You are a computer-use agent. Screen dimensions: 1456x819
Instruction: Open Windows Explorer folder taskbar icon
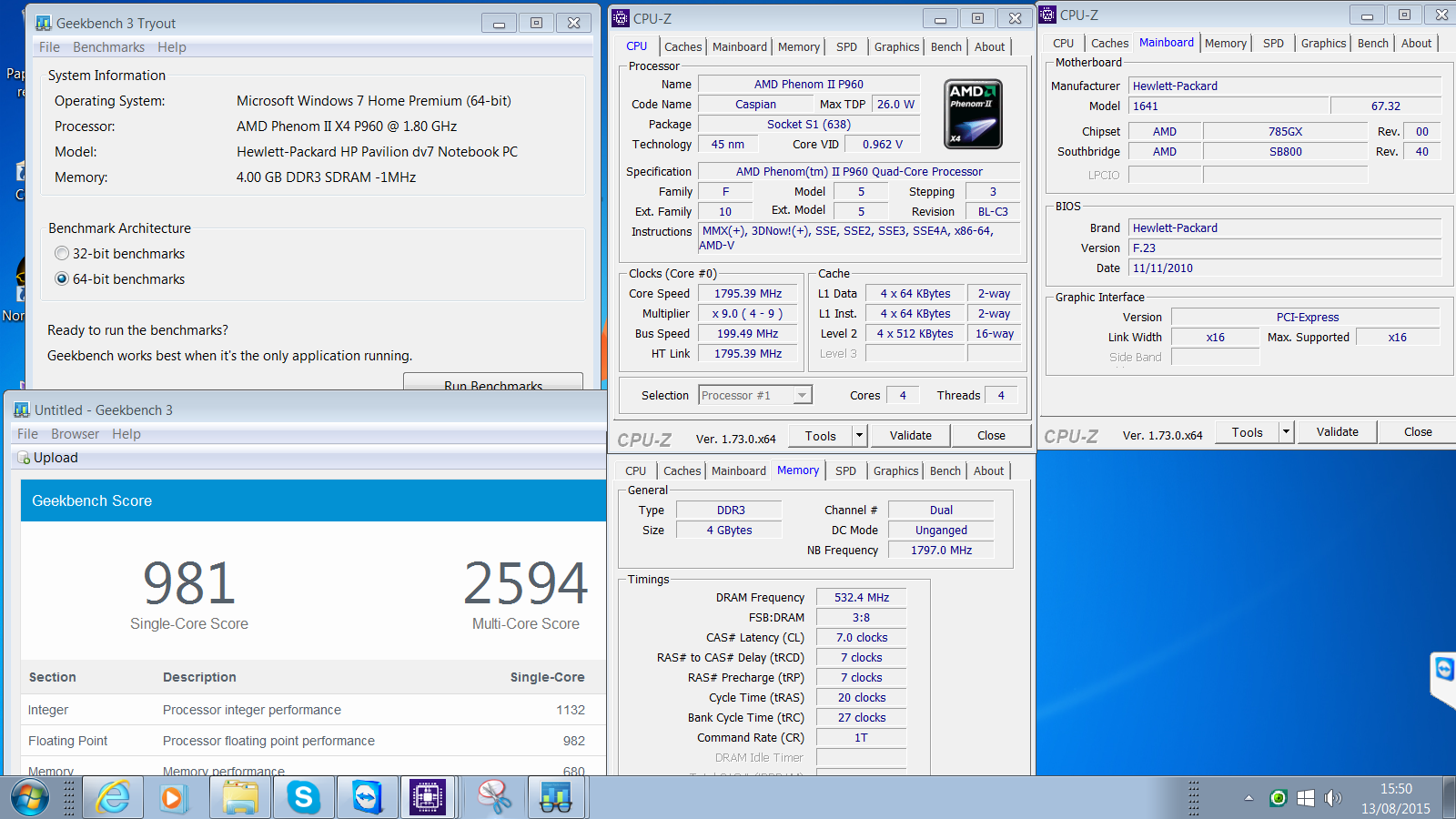tap(240, 798)
